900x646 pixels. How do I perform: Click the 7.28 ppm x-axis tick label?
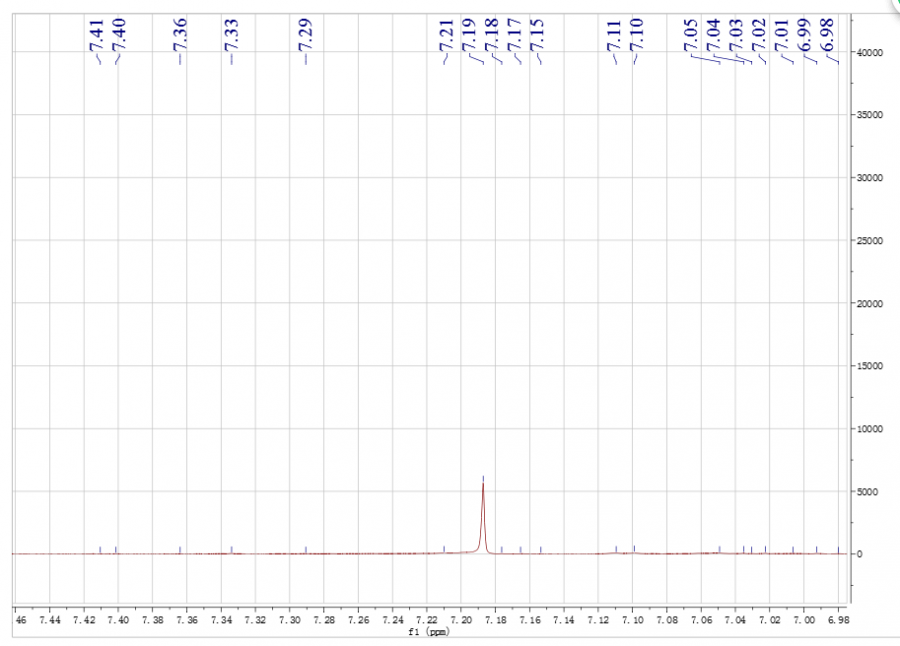click(x=324, y=620)
